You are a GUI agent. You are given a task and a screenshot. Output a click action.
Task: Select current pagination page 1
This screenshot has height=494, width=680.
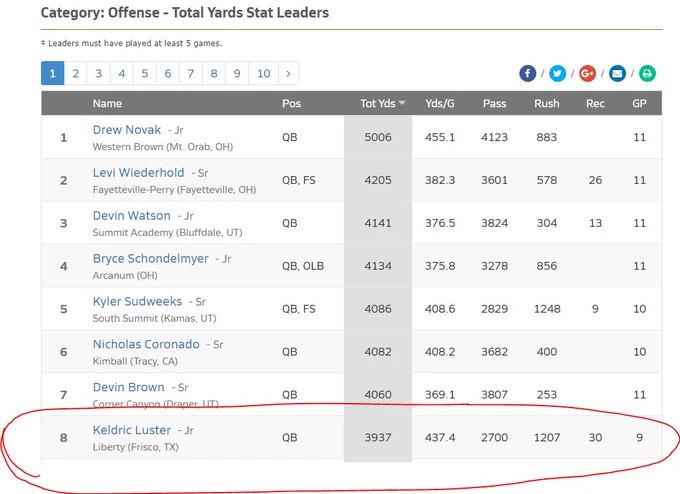click(x=52, y=73)
